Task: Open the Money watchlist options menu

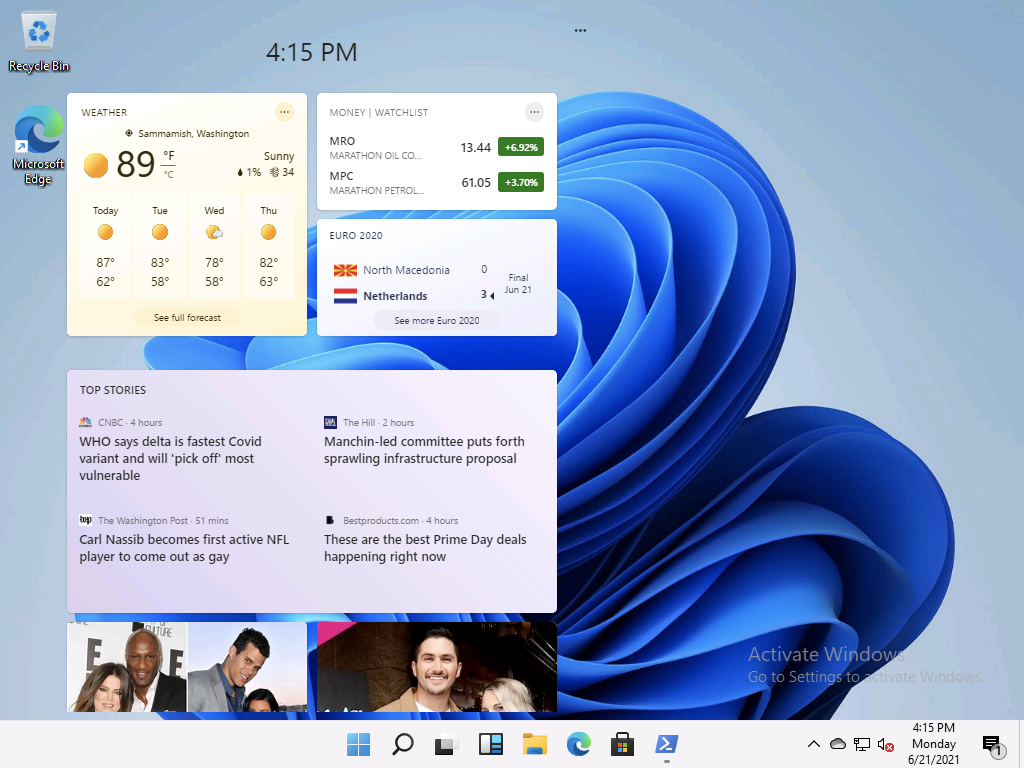Action: pos(534,112)
